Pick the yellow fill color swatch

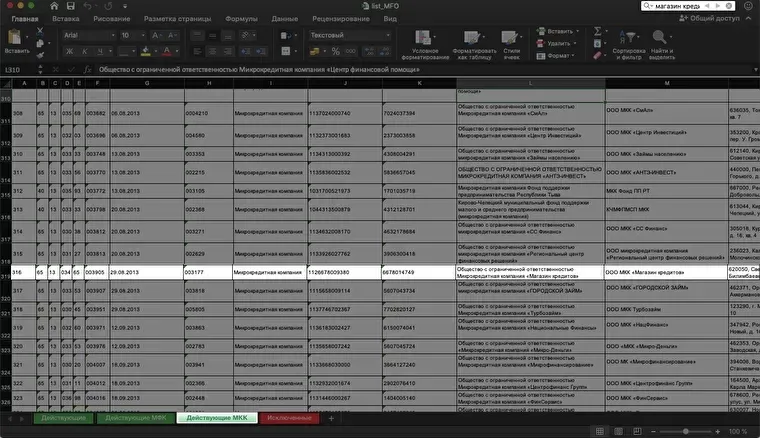point(146,51)
